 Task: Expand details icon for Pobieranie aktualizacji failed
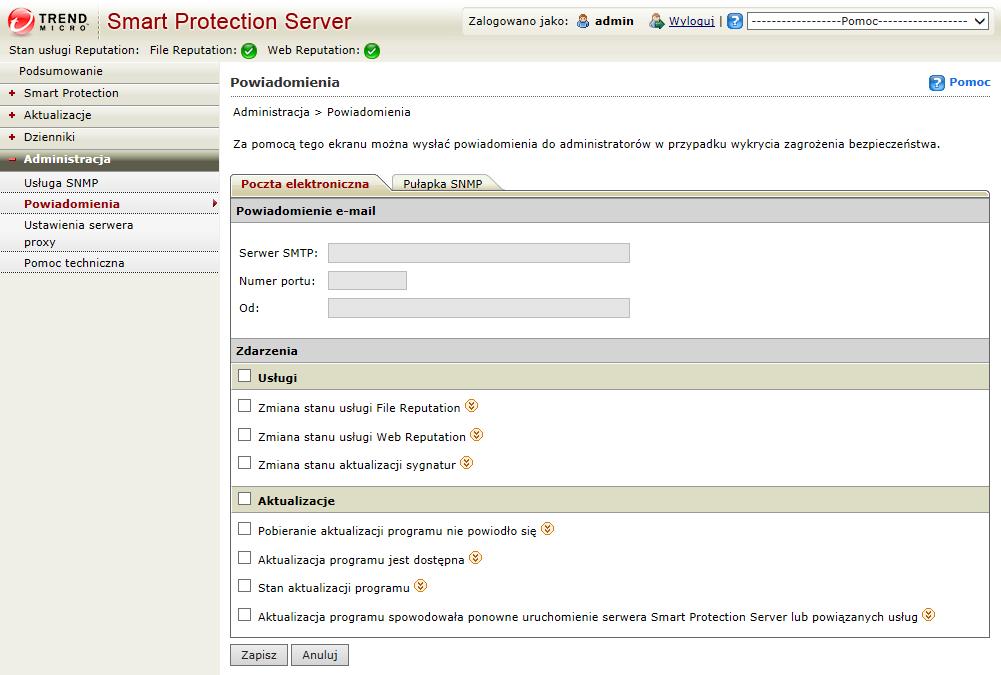[548, 529]
